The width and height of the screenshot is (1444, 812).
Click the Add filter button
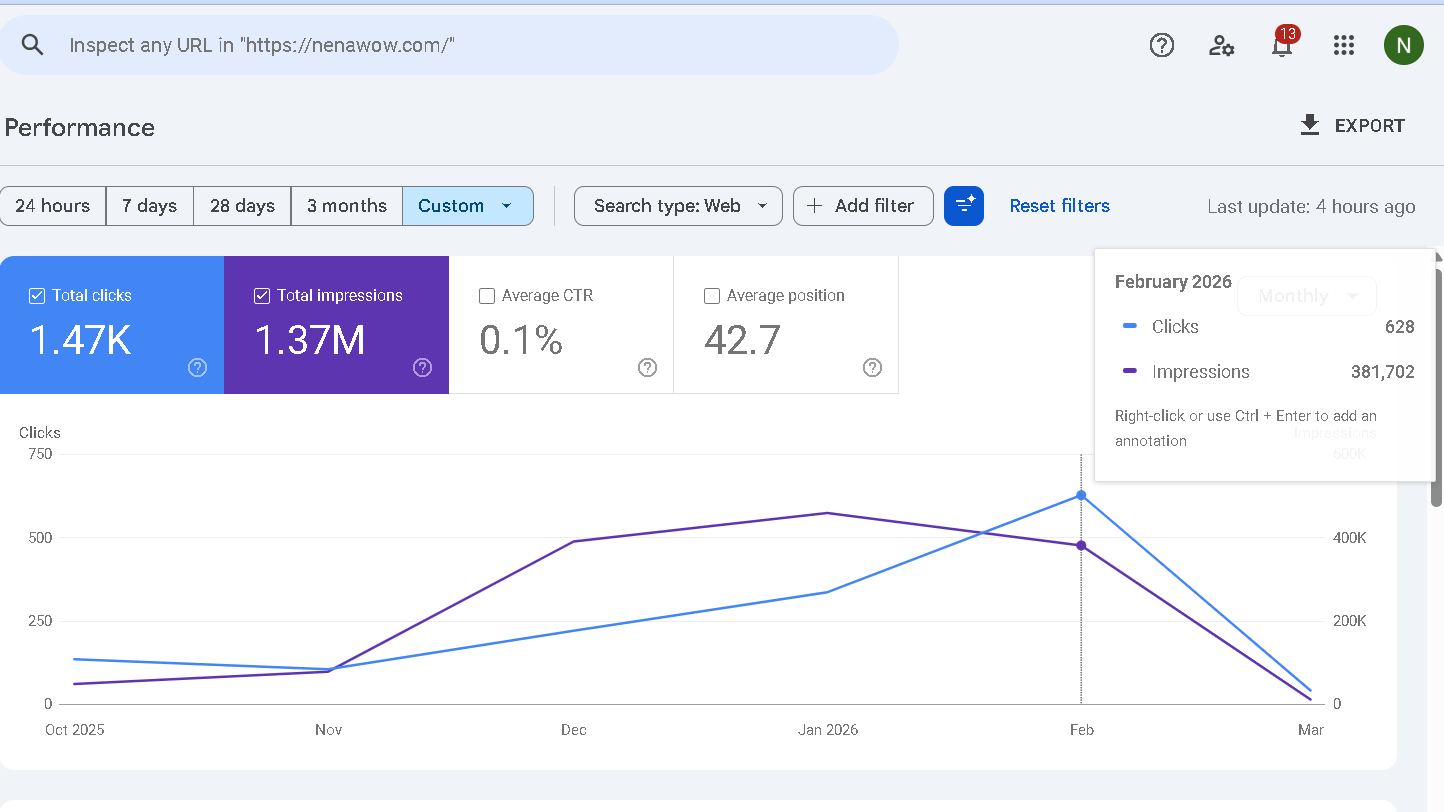862,206
